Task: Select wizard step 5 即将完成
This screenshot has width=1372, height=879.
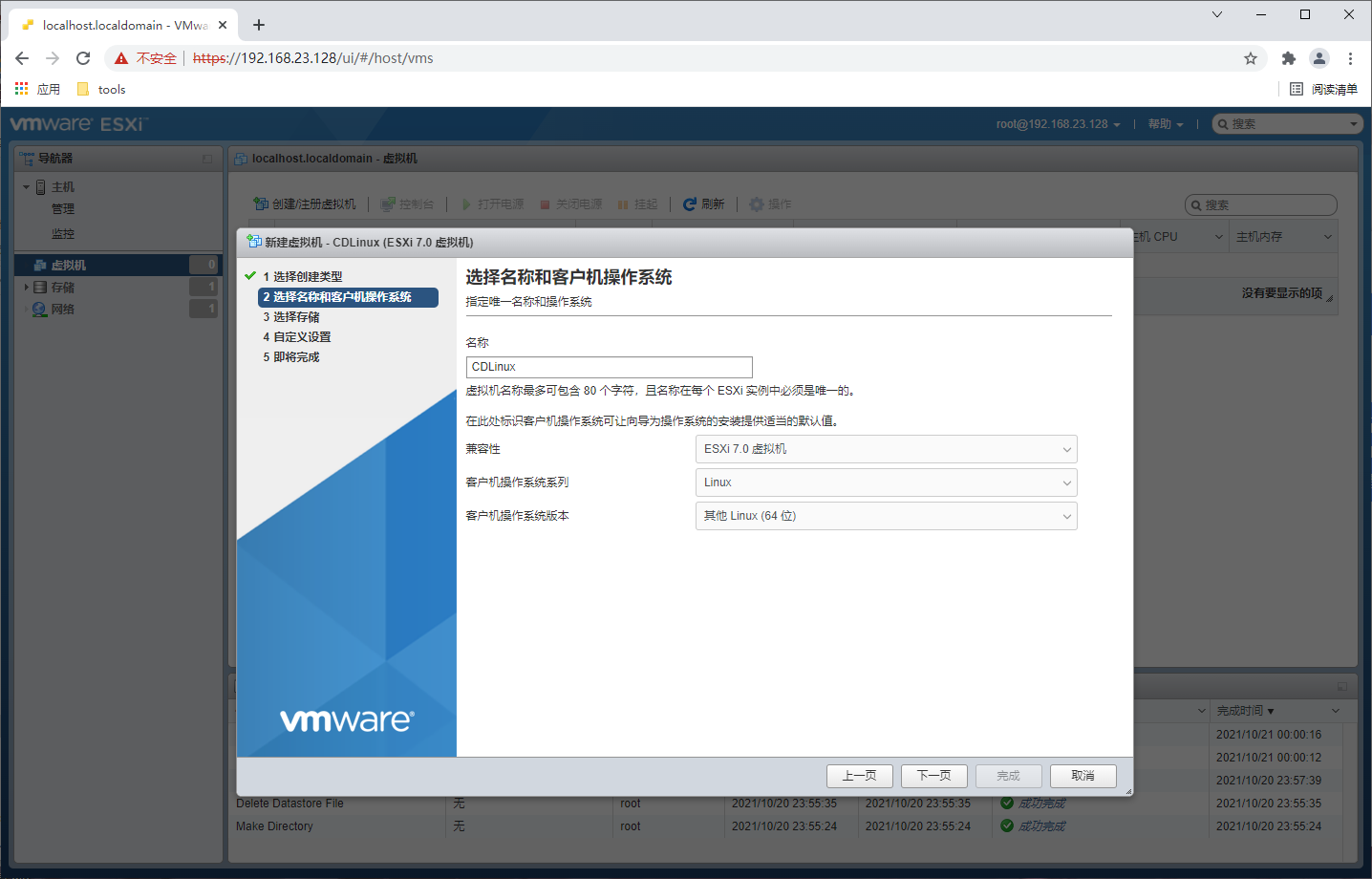Action: 291,357
